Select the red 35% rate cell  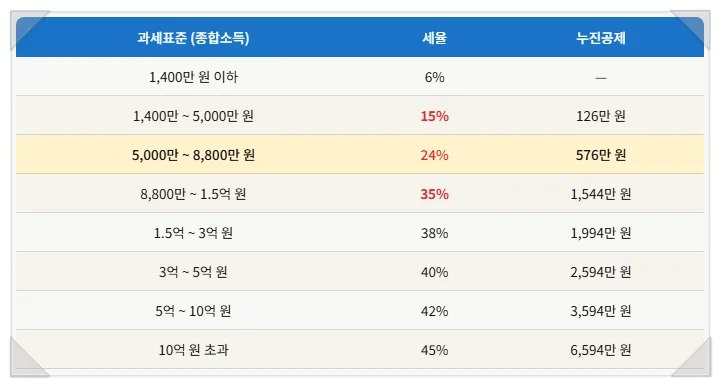pyautogui.click(x=435, y=194)
